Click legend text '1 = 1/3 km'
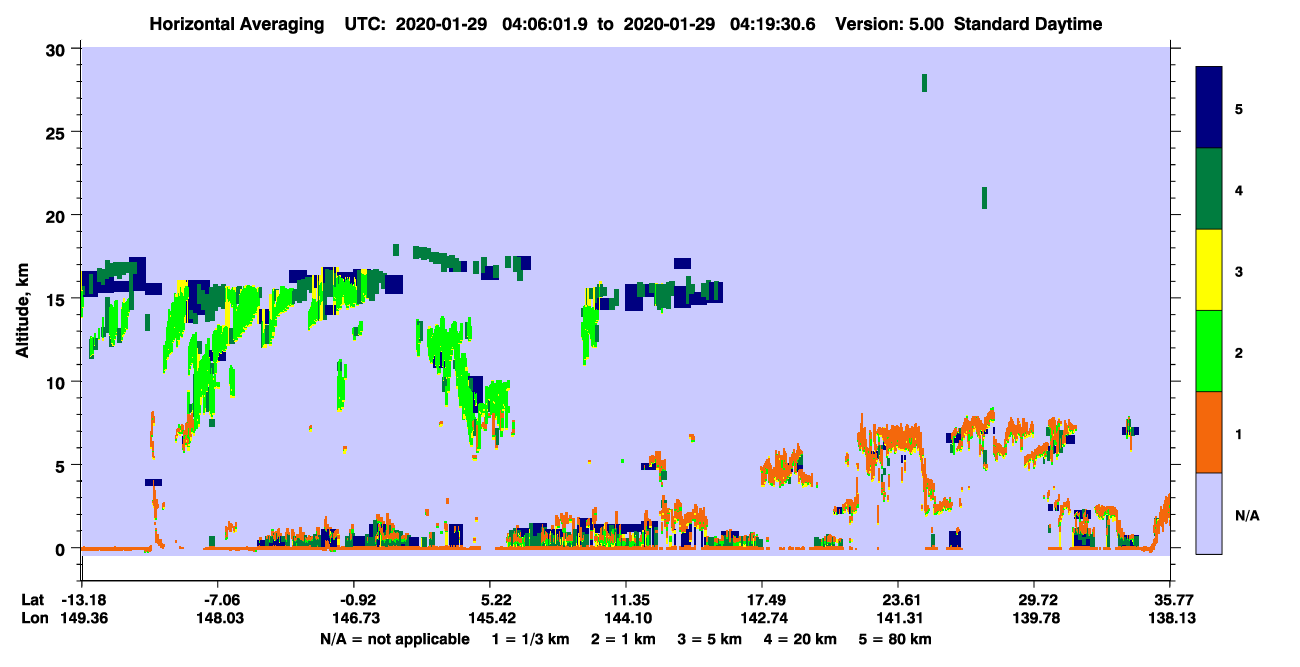Image resolution: width=1300 pixels, height=667 pixels. pyautogui.click(x=530, y=639)
